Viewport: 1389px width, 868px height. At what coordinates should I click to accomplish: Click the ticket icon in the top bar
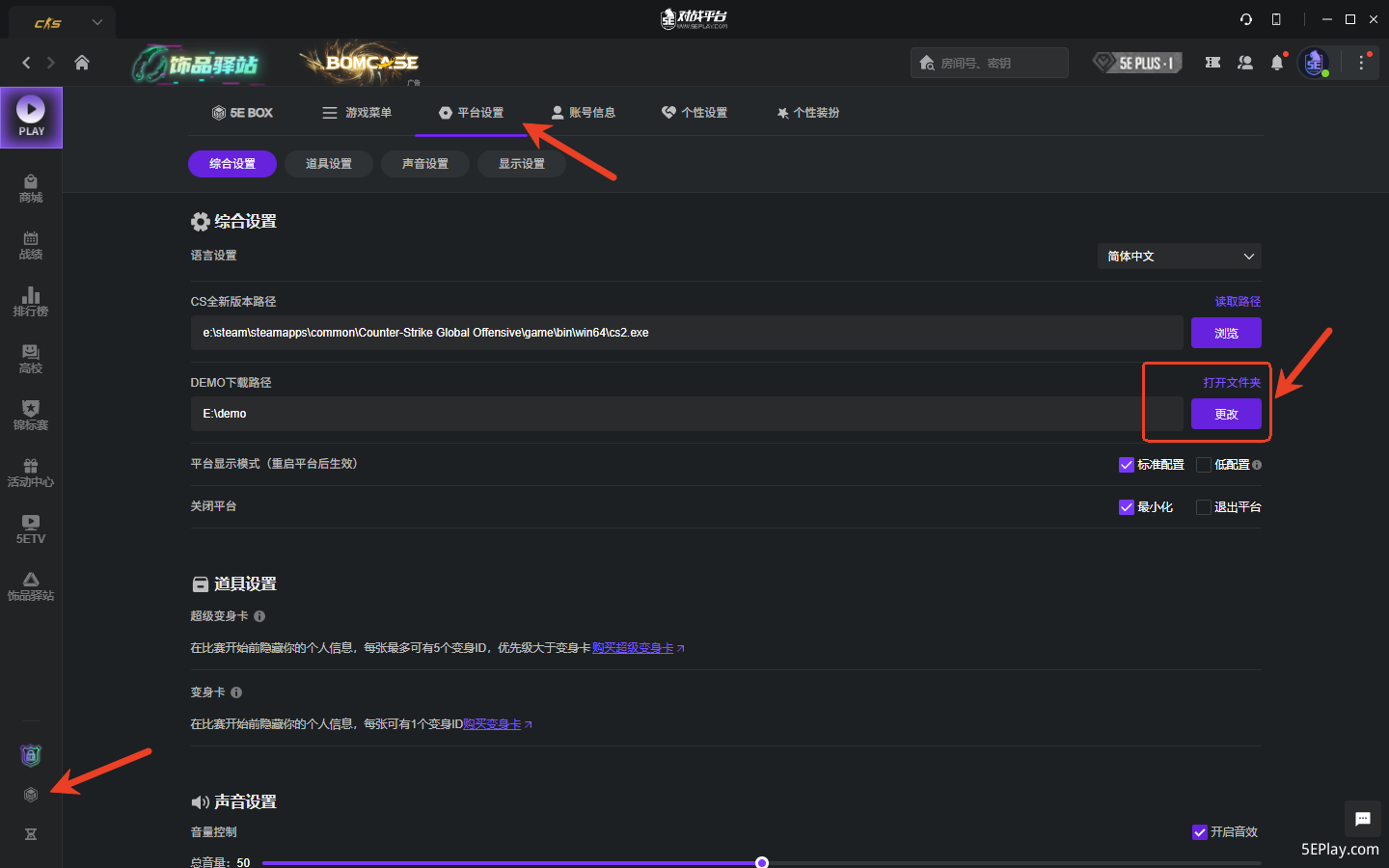point(1212,63)
